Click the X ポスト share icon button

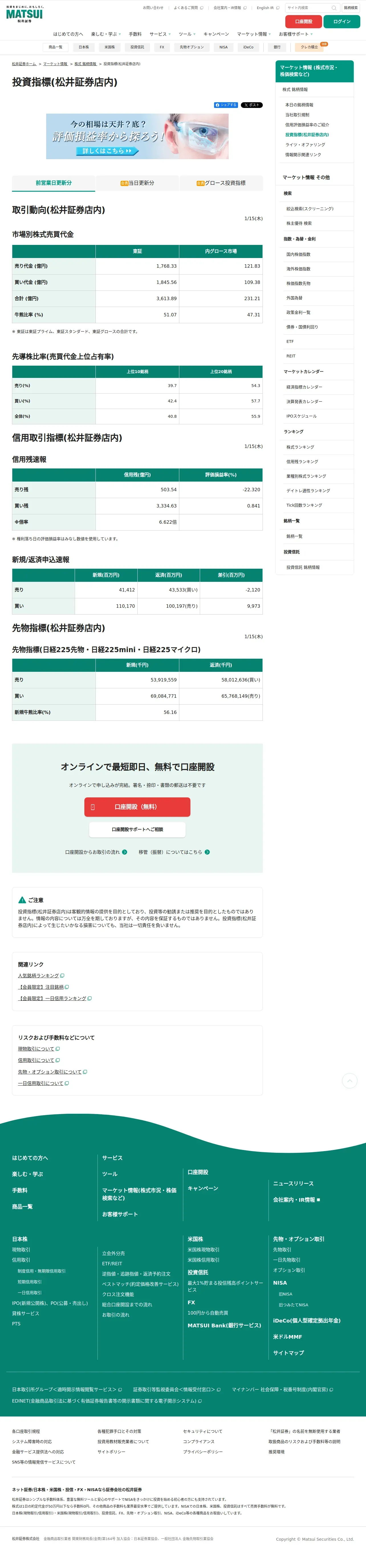tap(251, 105)
